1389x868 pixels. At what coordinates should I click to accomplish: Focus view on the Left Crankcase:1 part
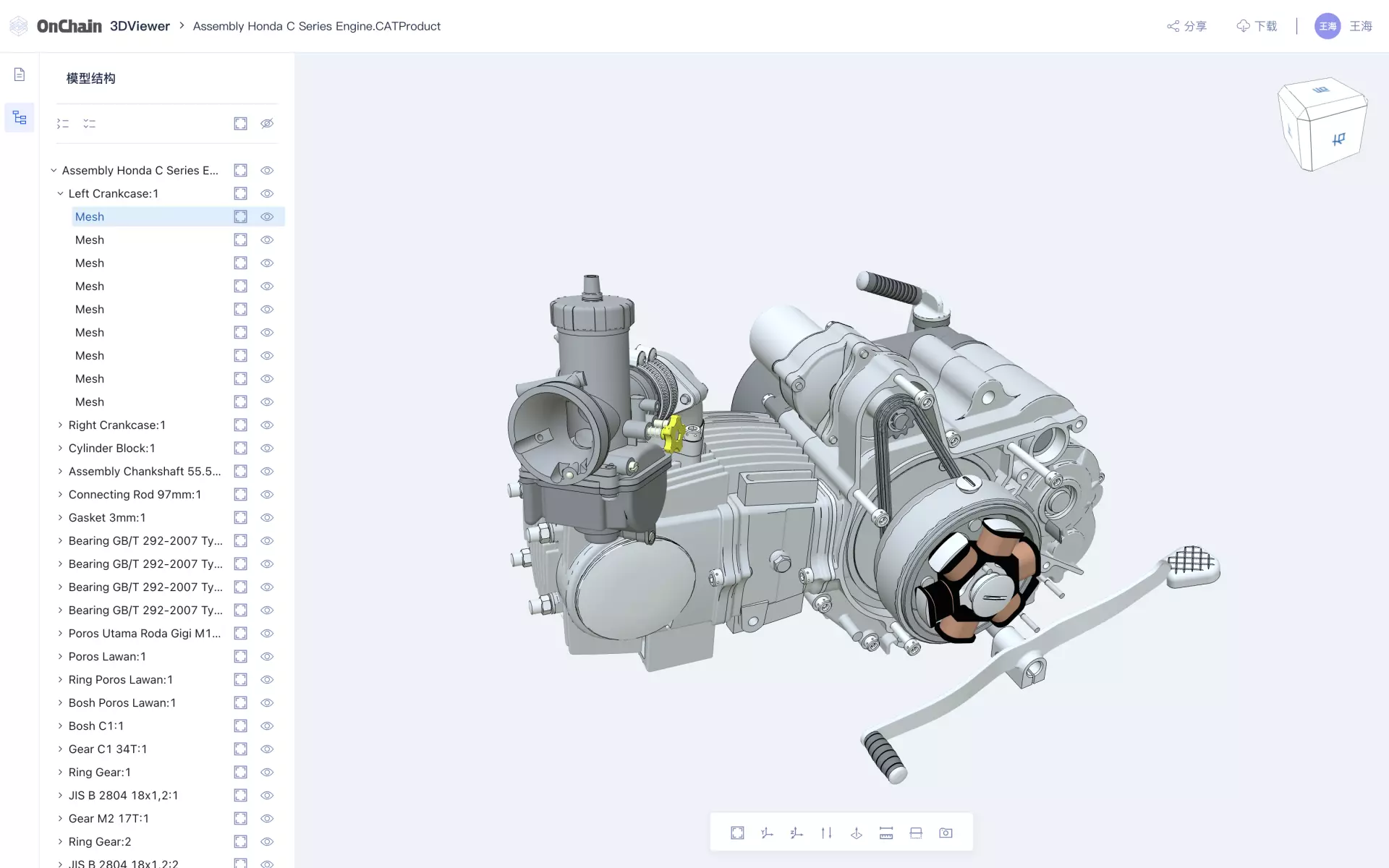pyautogui.click(x=240, y=193)
